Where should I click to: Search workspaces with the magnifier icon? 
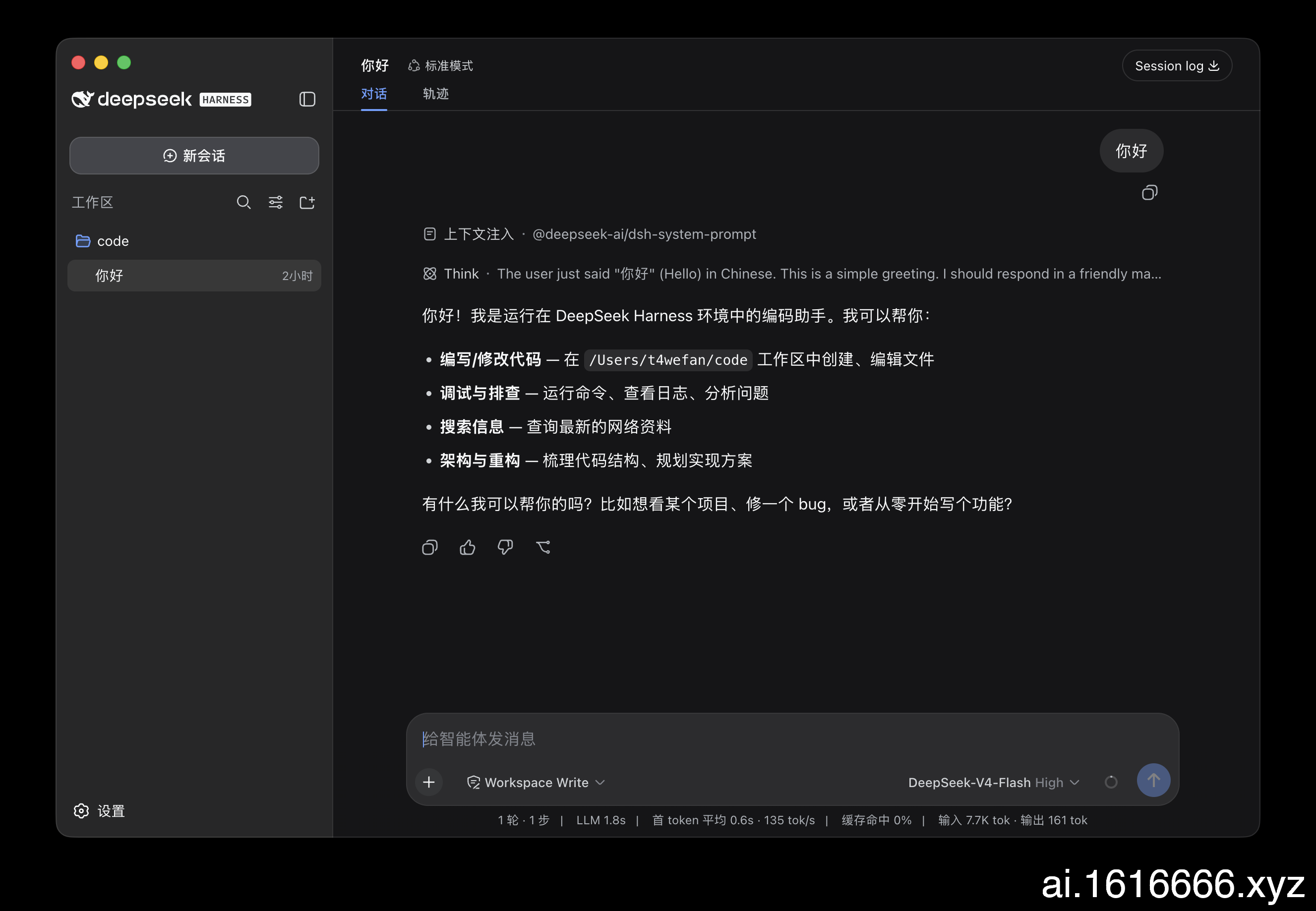(244, 202)
